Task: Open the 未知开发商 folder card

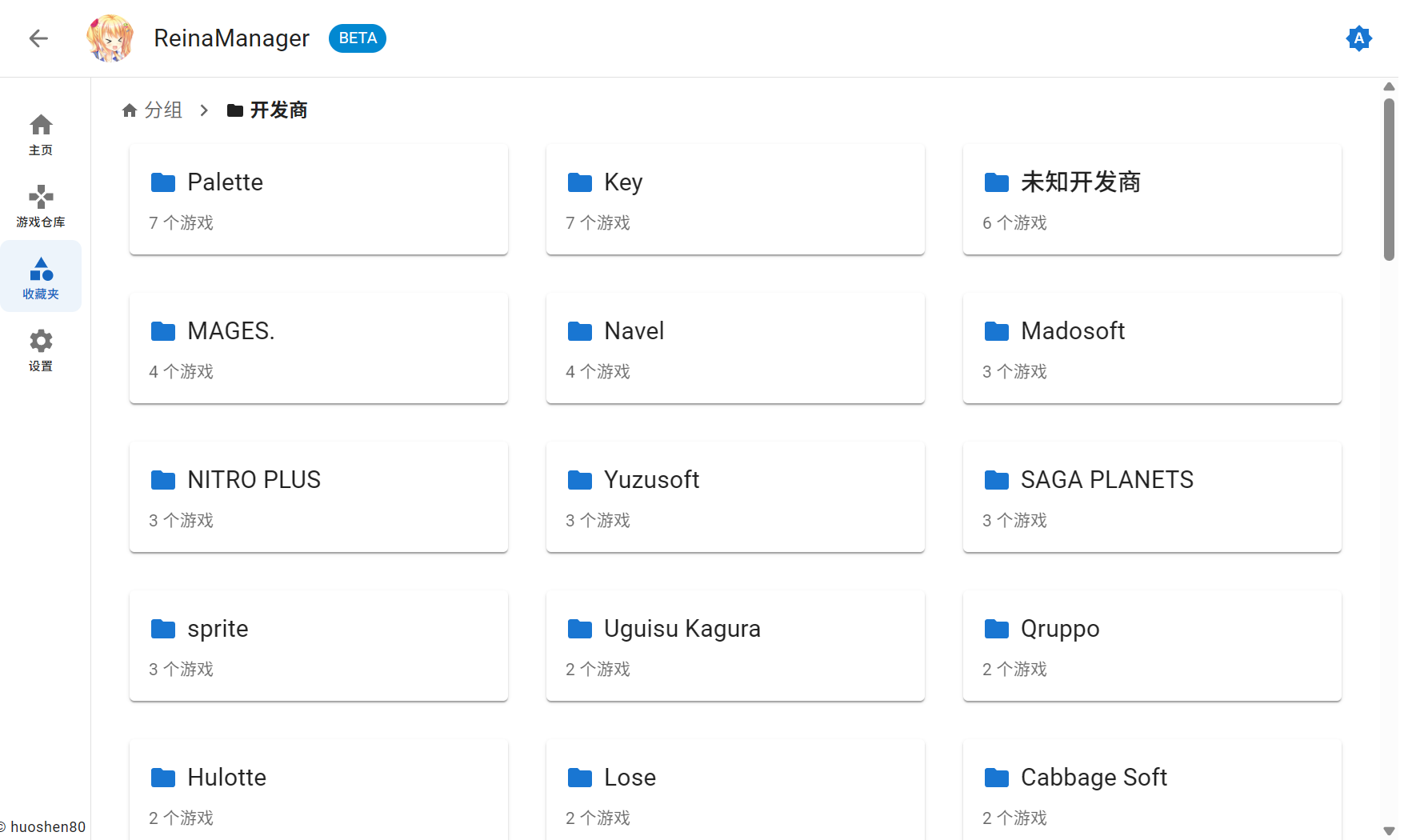Action: [x=1152, y=199]
